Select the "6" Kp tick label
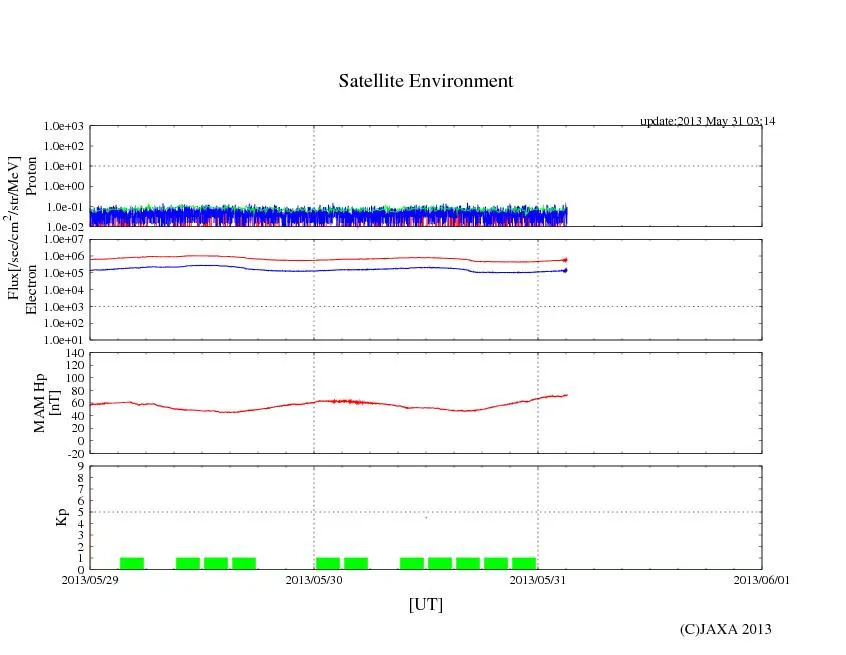This screenshot has width=846, height=655. pos(81,501)
